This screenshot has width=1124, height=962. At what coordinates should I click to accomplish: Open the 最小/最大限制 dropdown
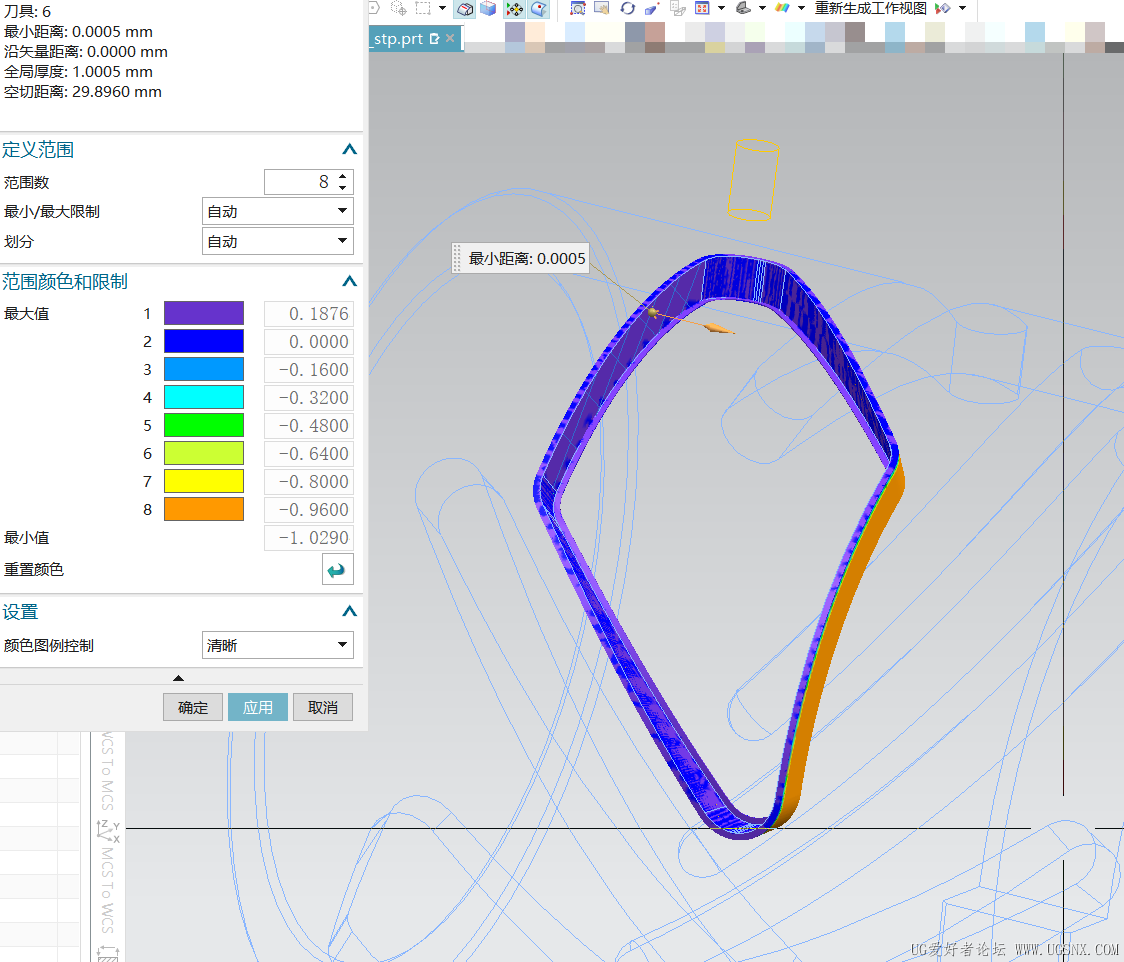[x=277, y=211]
